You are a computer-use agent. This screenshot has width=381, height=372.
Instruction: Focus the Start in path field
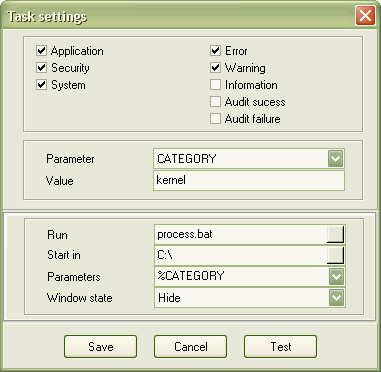coord(241,255)
